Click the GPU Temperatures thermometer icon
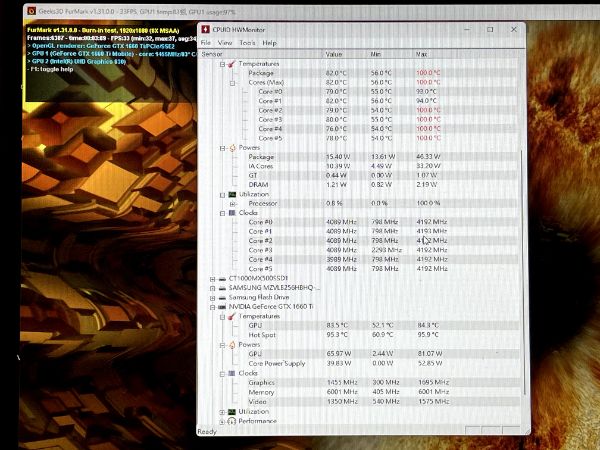This screenshot has width=600, height=450. [232, 316]
